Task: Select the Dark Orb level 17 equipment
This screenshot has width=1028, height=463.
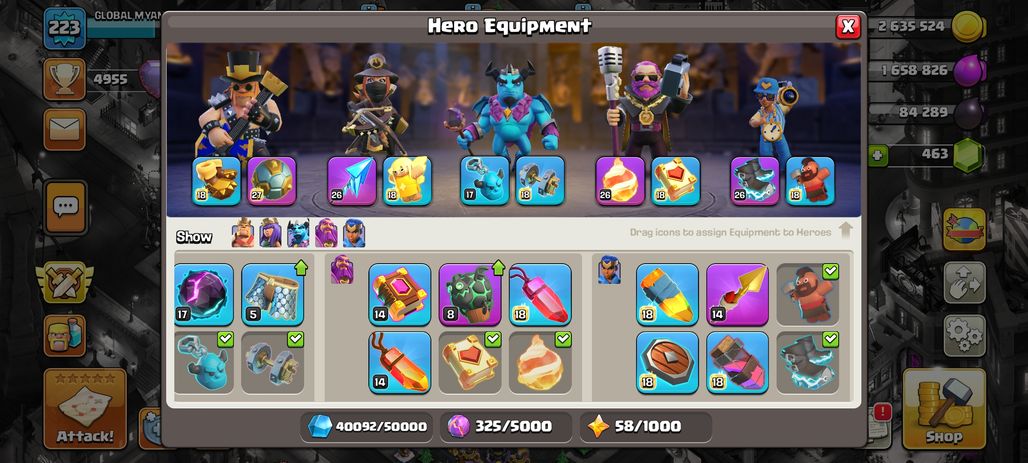Action: [204, 294]
